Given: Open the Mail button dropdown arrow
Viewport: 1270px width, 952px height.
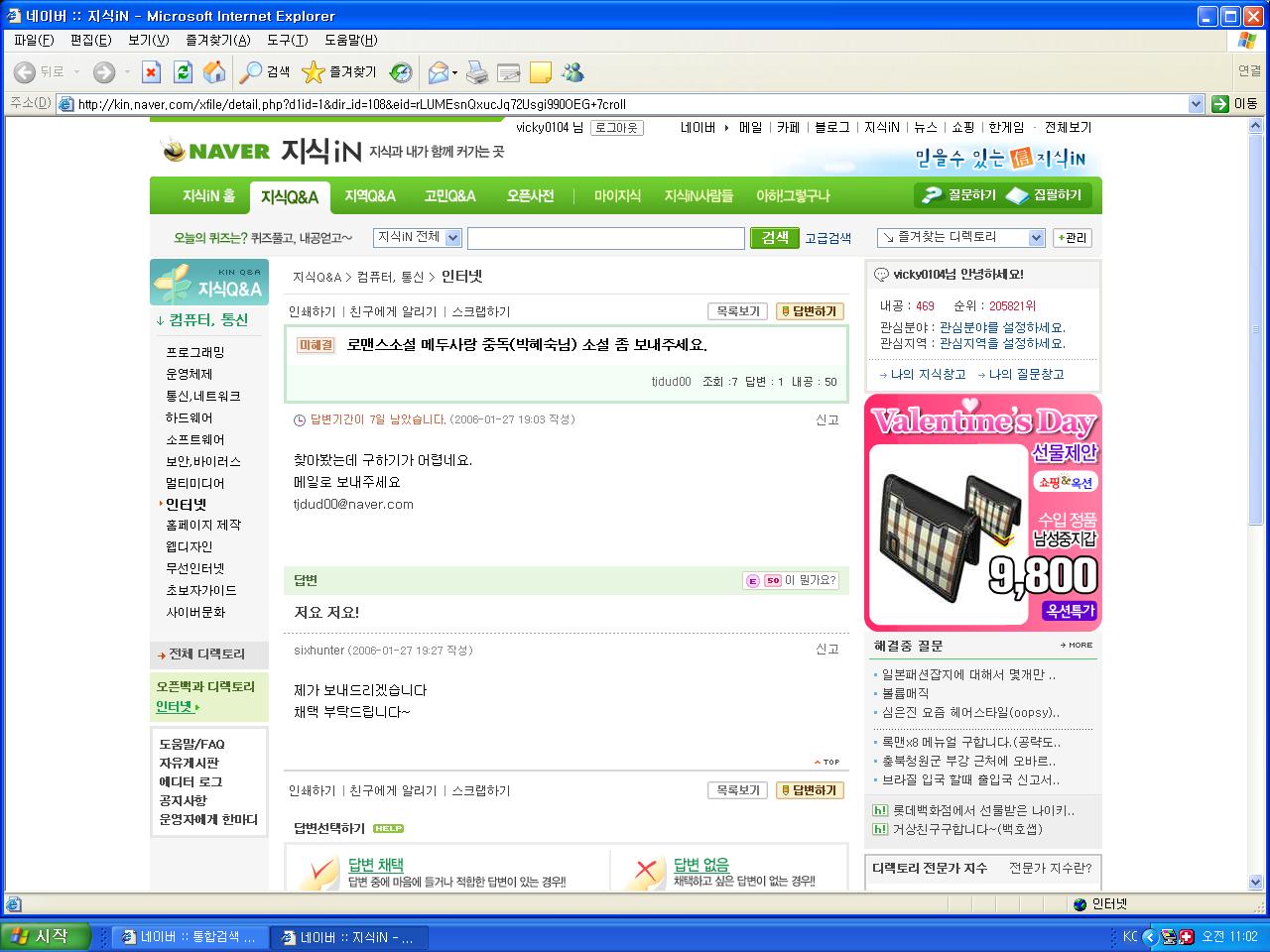Looking at the screenshot, I should (x=455, y=72).
